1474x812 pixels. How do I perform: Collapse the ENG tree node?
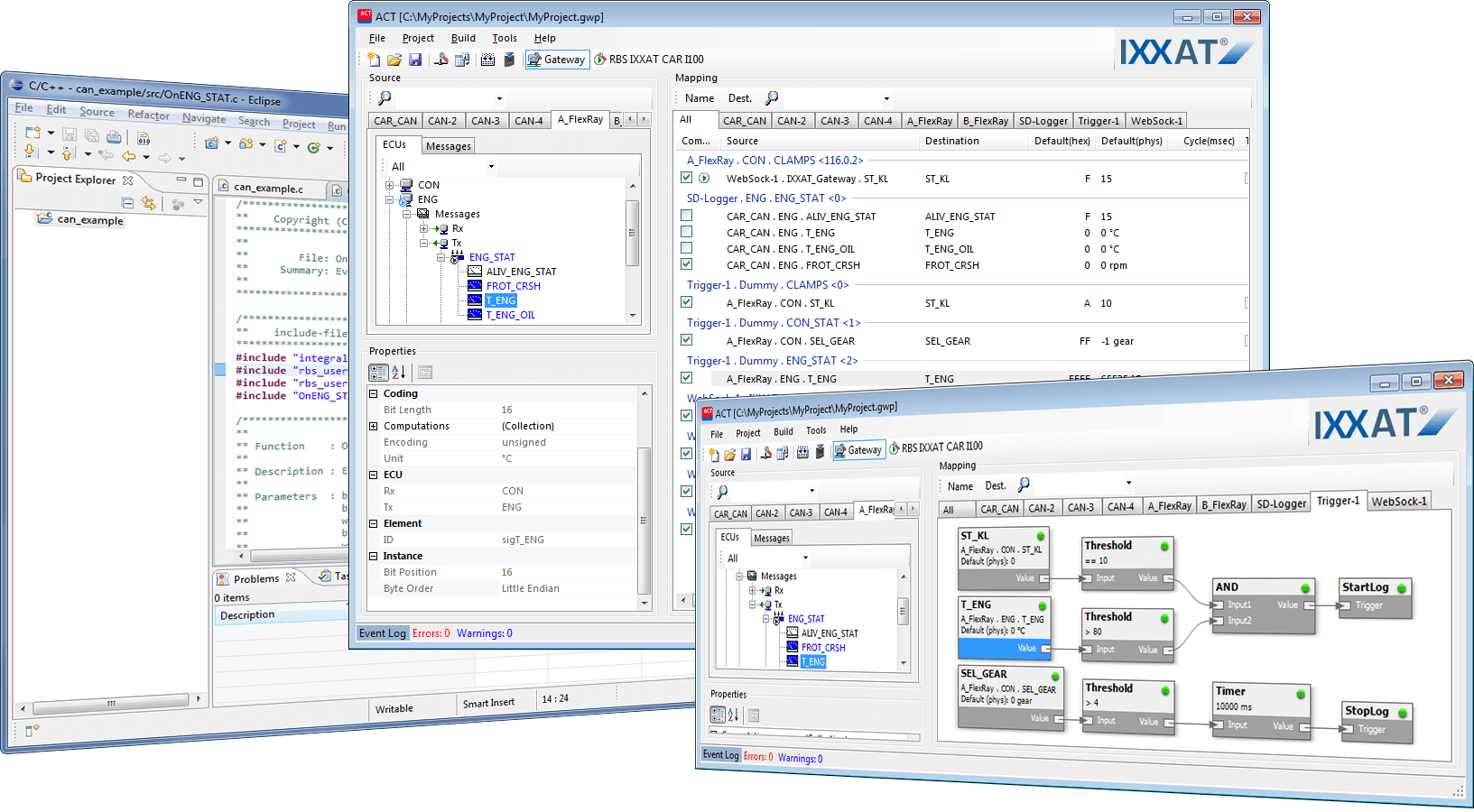pos(389,199)
